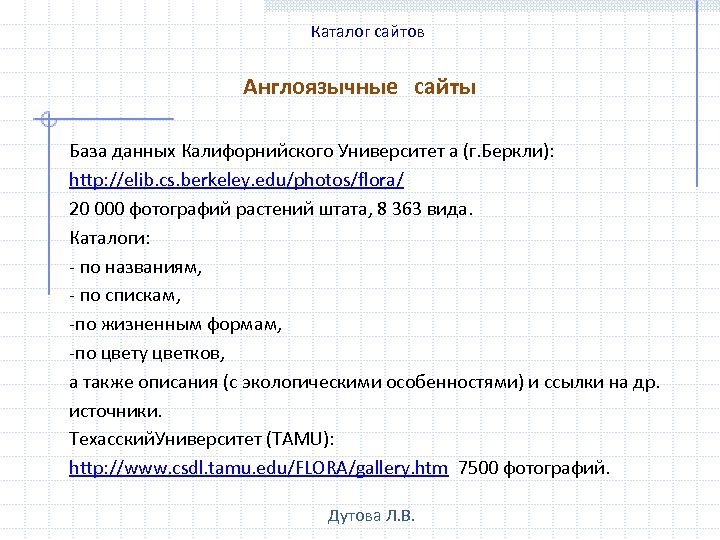Click the 'Англоязычные сайты' title
720x540 pixels.
point(360,87)
